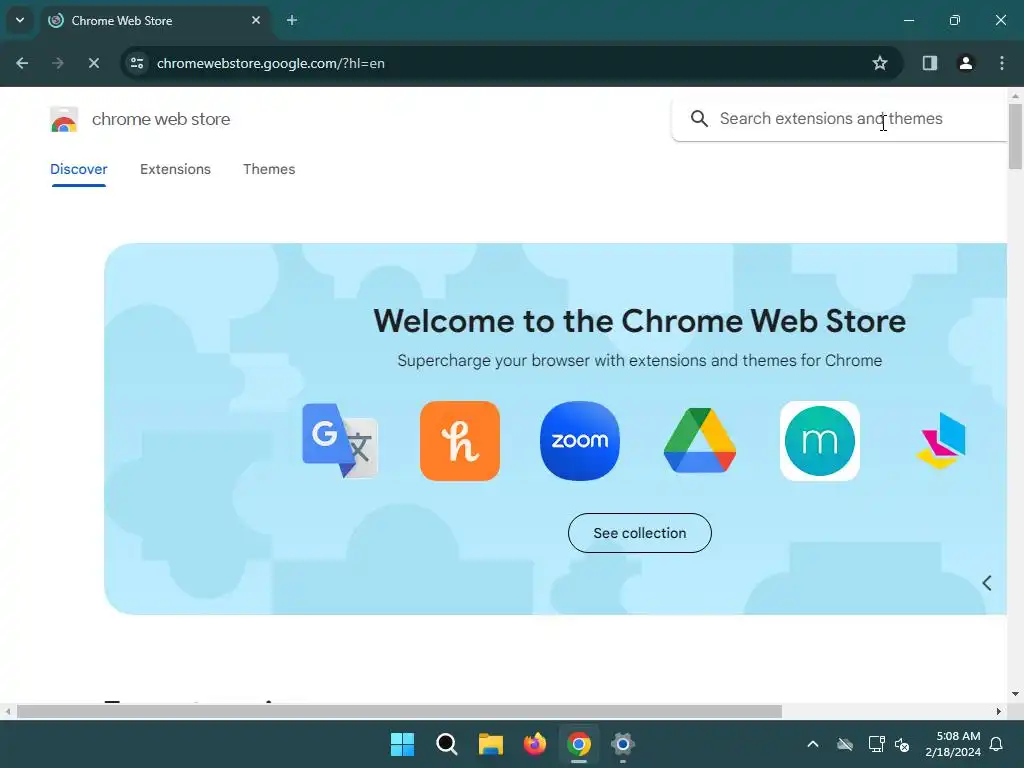Click the horizontal scrollbar thumb

pyautogui.click(x=399, y=711)
